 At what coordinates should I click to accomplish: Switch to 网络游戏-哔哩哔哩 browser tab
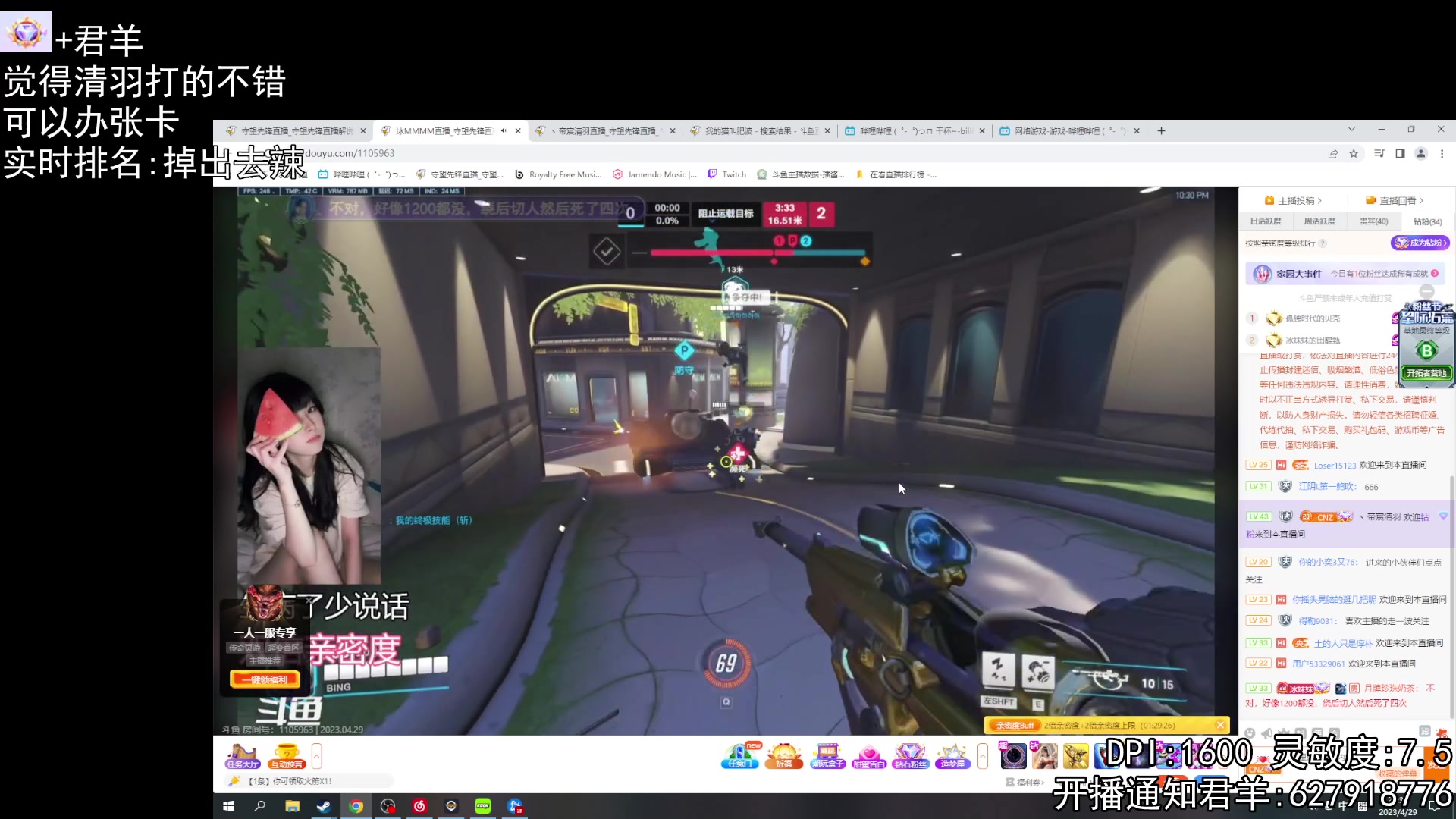[x=1070, y=131]
